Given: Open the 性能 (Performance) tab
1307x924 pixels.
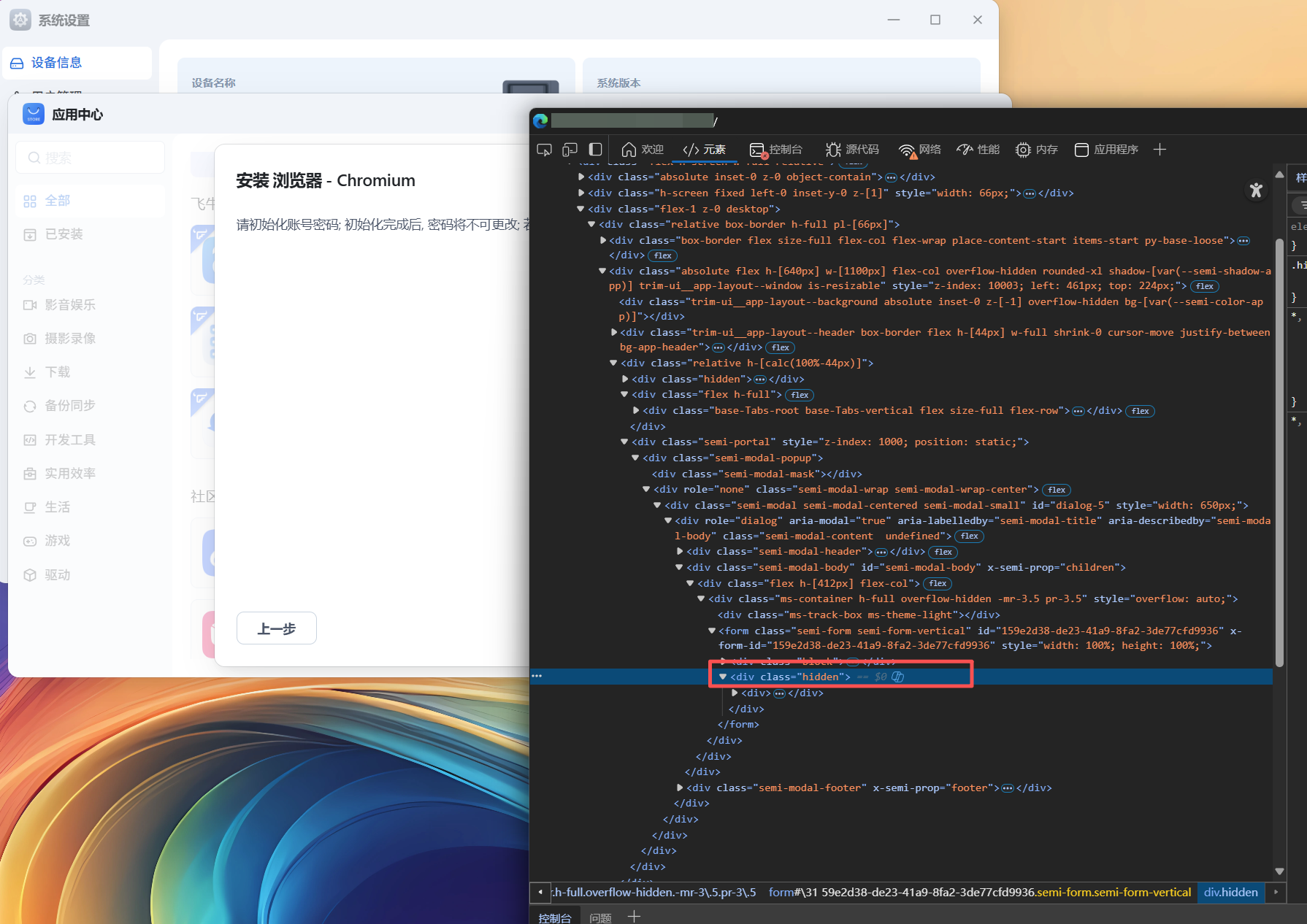Looking at the screenshot, I should [978, 150].
